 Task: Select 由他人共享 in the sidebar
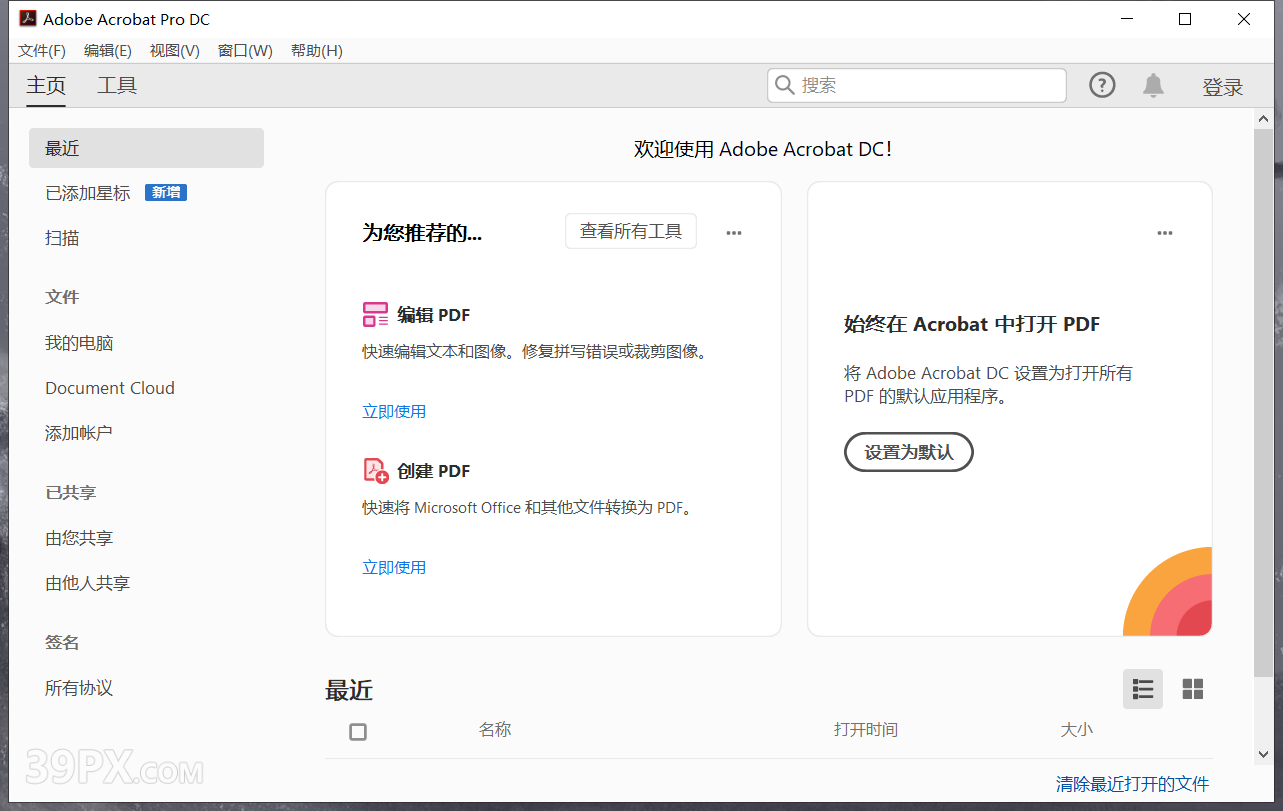88,583
